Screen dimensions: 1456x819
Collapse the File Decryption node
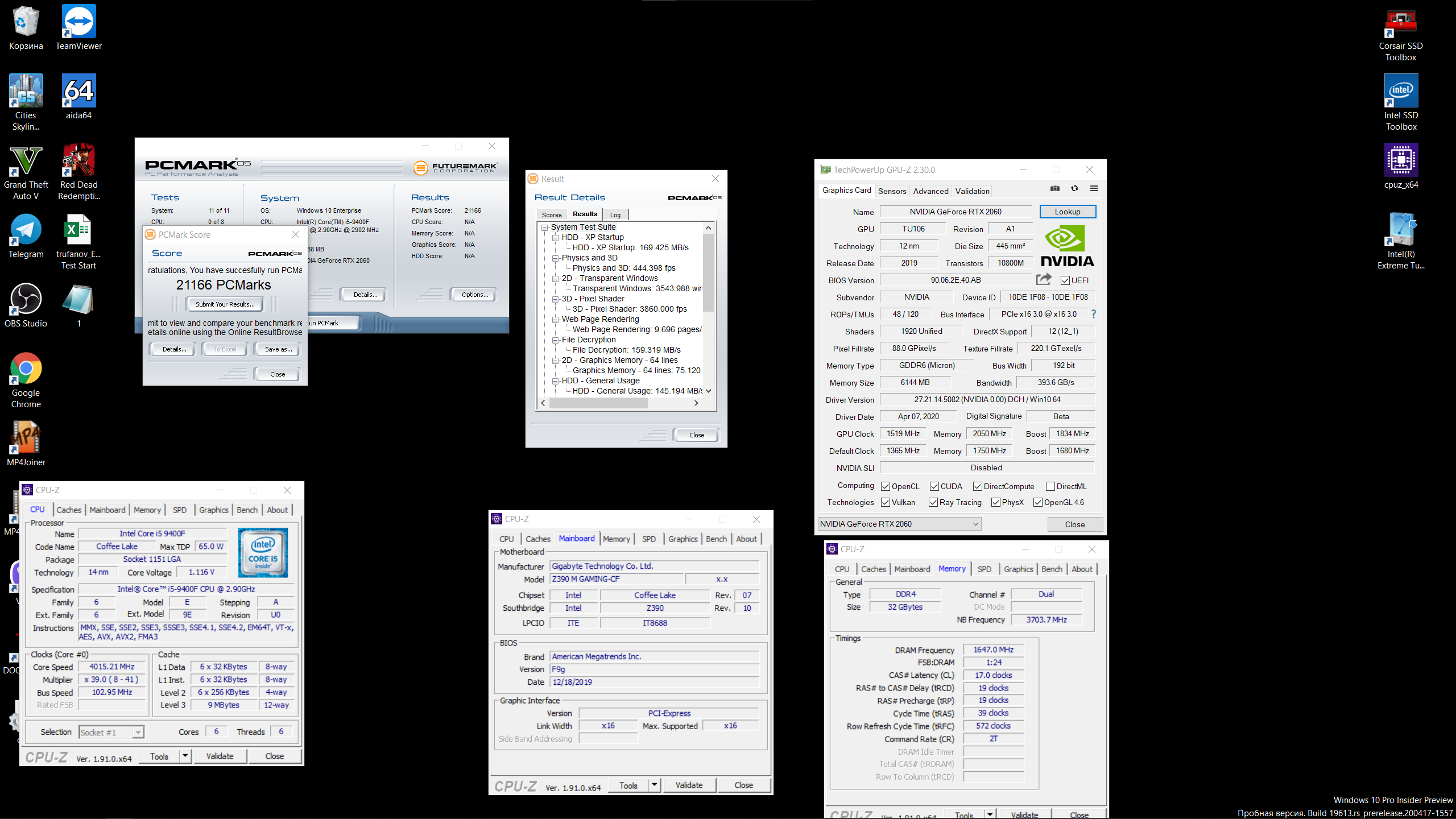point(555,340)
